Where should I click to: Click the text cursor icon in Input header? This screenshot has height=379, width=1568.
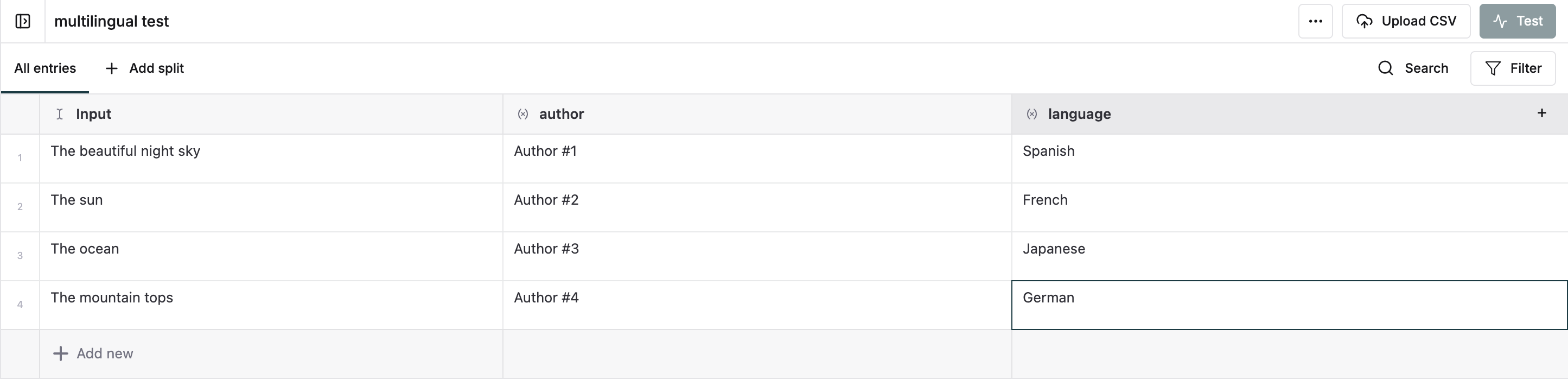pos(59,114)
